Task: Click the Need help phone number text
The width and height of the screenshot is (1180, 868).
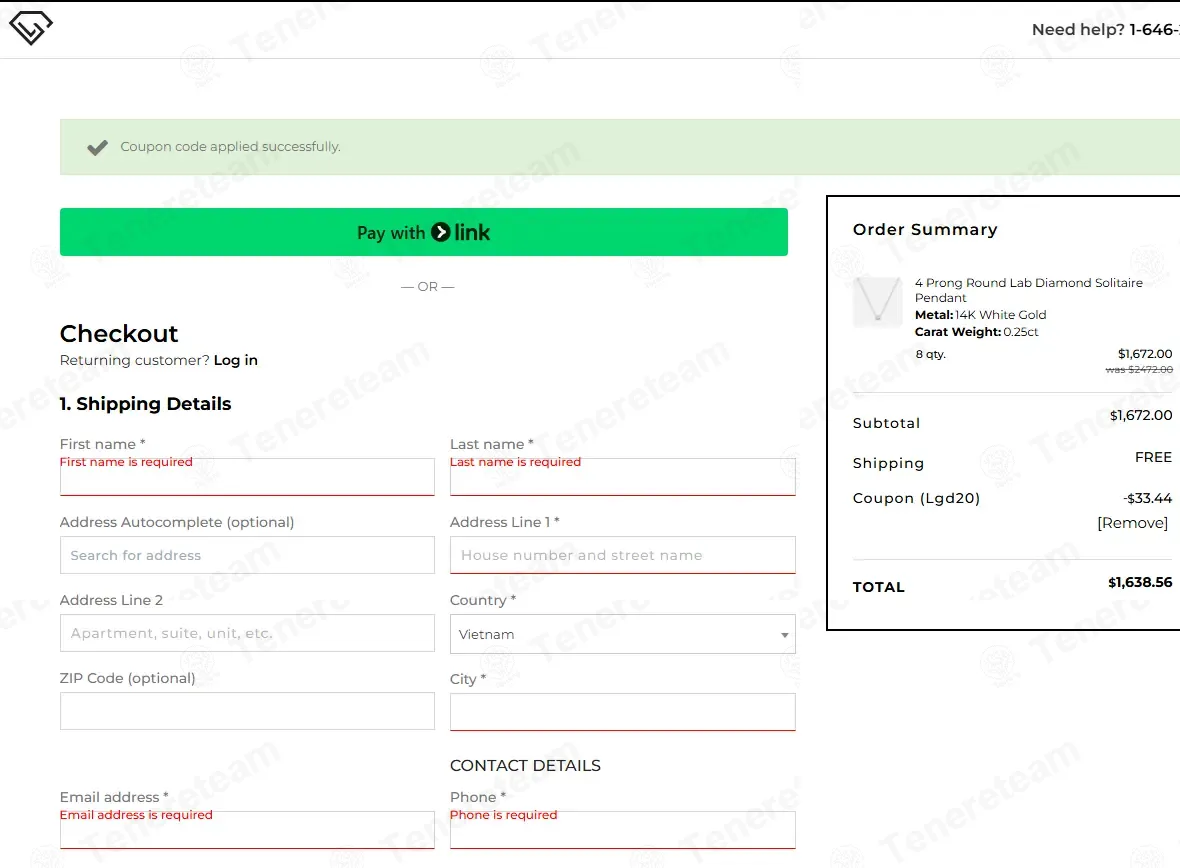Action: click(x=1105, y=29)
